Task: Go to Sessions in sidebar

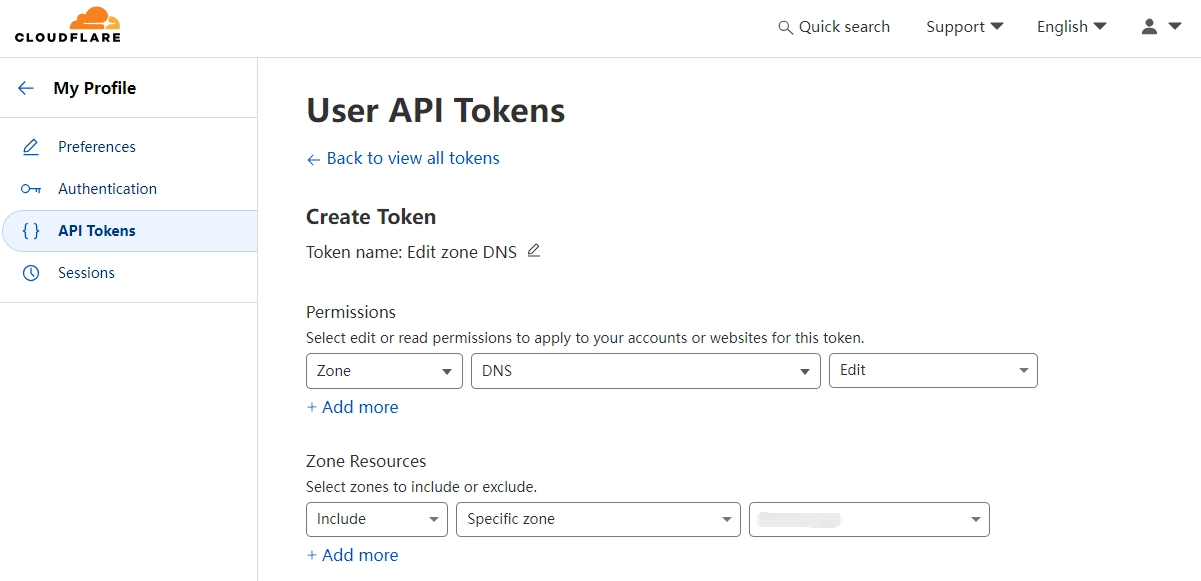Action: 86,273
